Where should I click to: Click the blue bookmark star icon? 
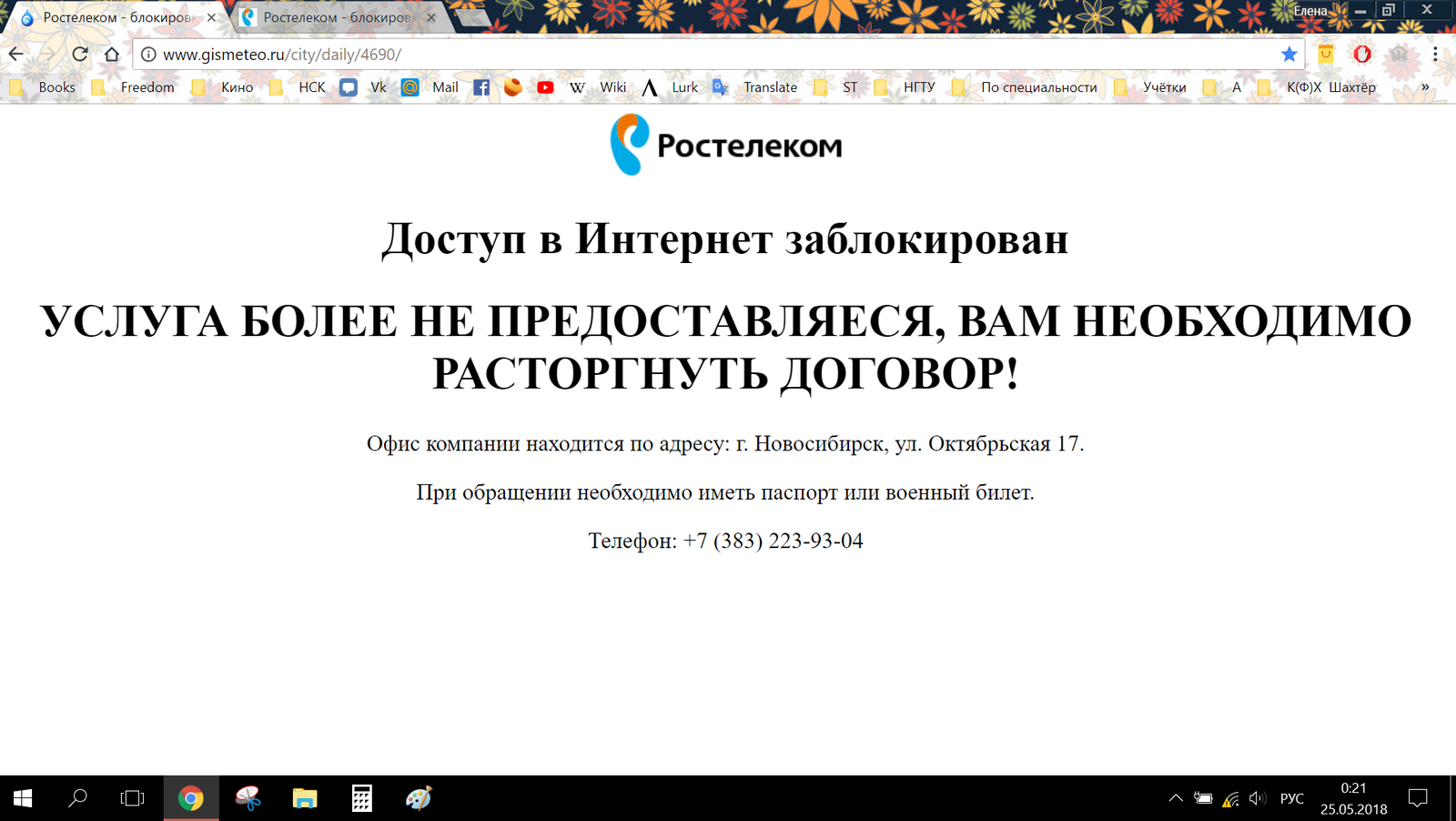(1289, 55)
